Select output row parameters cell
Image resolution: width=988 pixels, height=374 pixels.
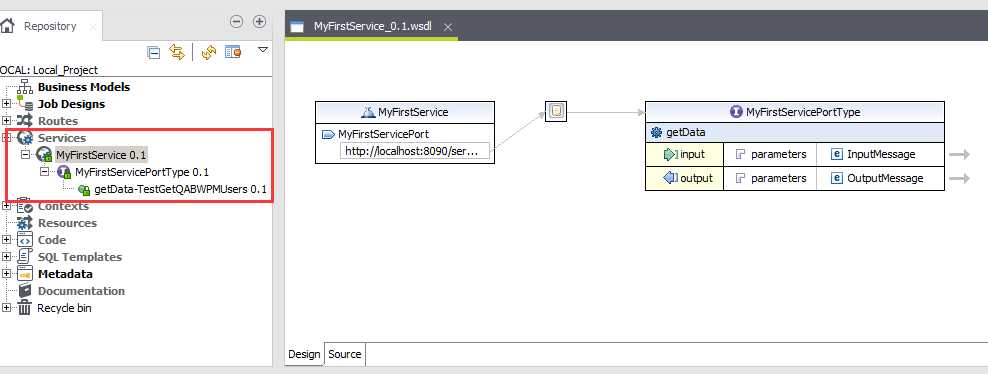pyautogui.click(x=770, y=178)
